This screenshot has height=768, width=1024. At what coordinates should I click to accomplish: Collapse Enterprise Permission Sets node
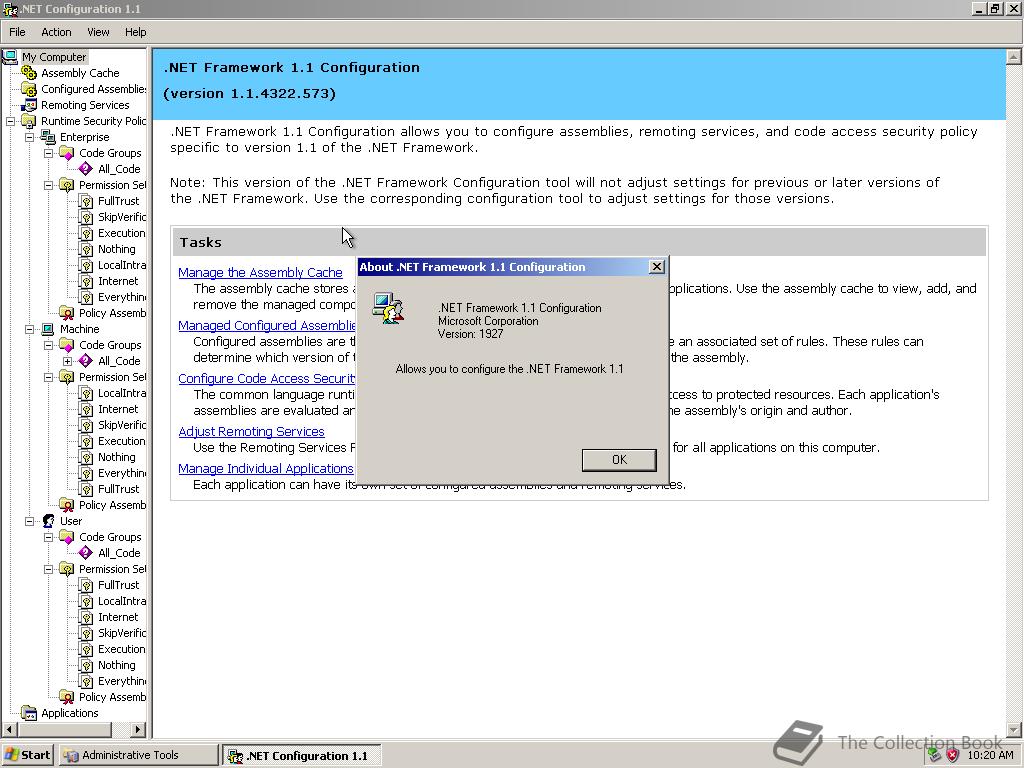pyautogui.click(x=48, y=185)
